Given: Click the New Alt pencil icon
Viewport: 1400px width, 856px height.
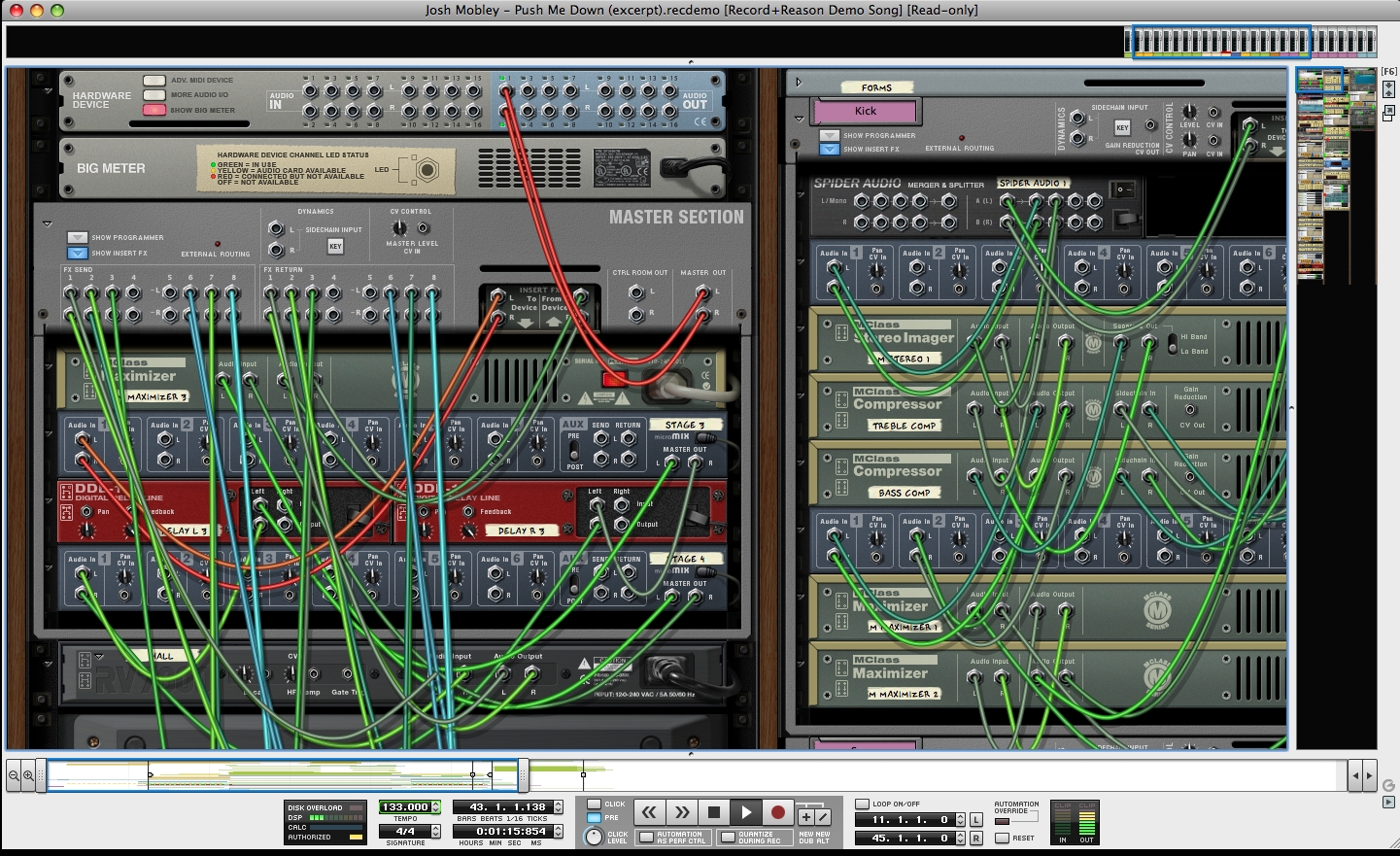Looking at the screenshot, I should pos(822,817).
